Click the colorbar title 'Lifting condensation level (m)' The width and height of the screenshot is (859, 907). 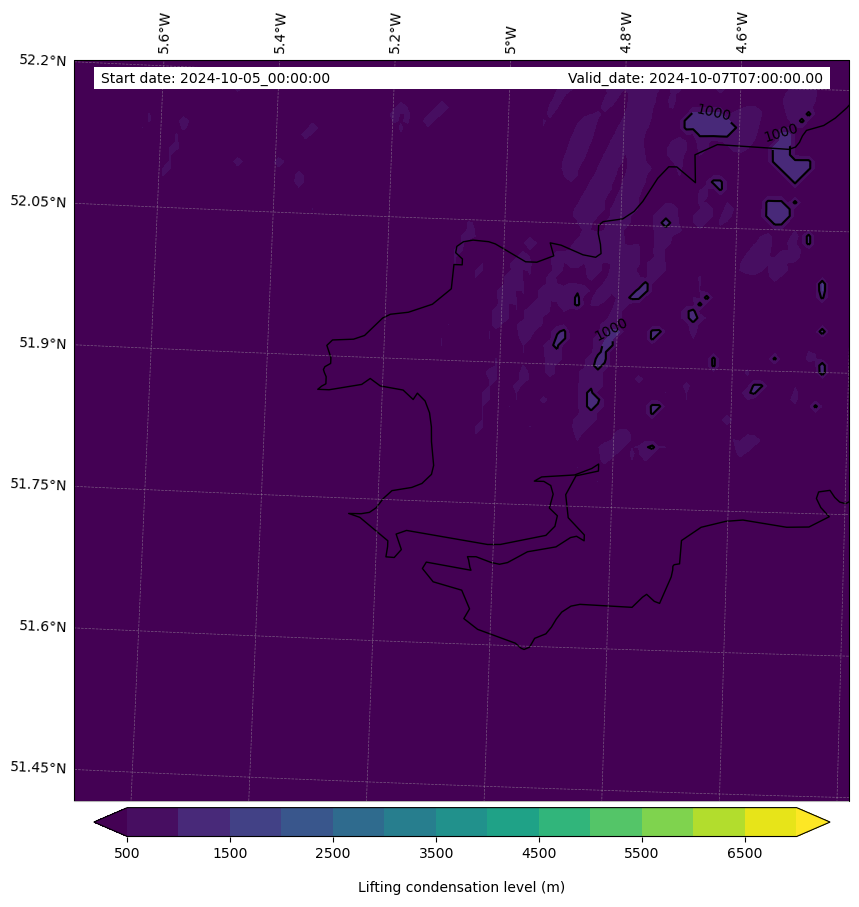click(x=461, y=887)
